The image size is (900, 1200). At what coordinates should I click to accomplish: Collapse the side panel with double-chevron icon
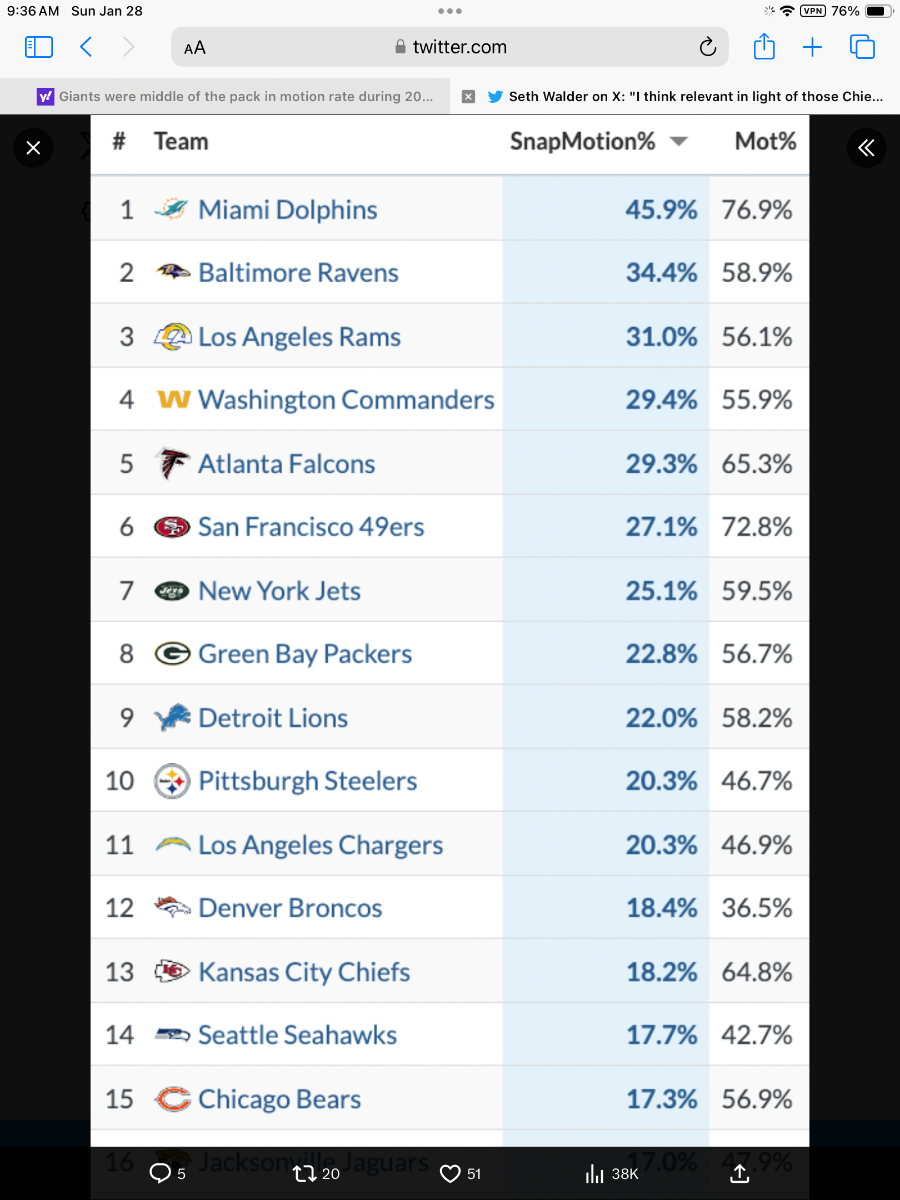click(x=866, y=149)
